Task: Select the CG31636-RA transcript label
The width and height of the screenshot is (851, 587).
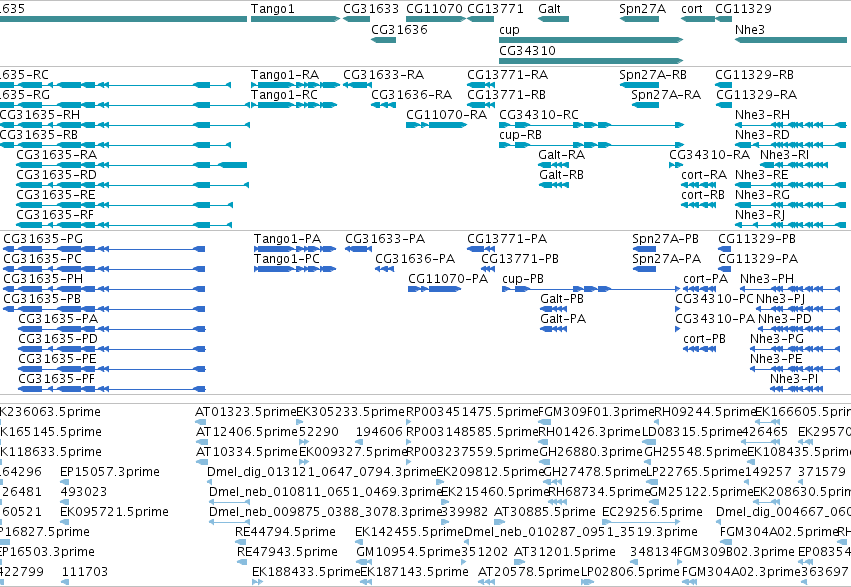Action: 411,95
